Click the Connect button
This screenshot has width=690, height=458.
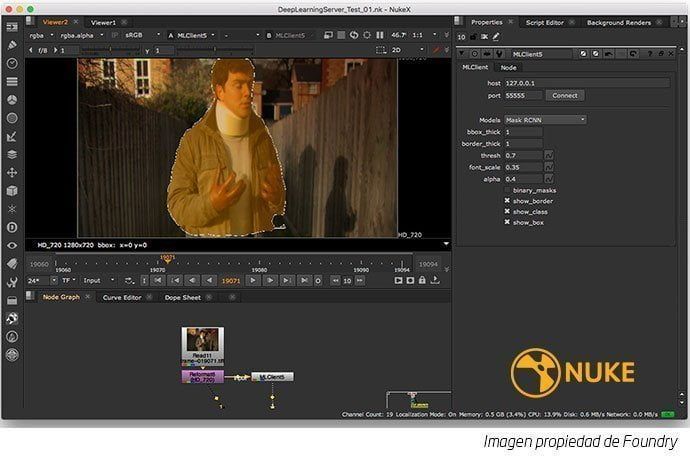pos(565,95)
